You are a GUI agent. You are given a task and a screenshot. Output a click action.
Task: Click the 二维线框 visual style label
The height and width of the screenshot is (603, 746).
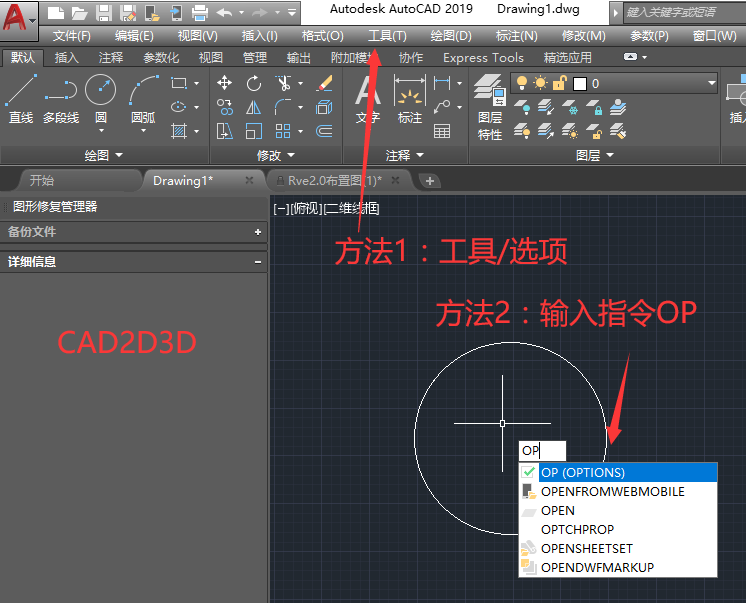tap(351, 208)
